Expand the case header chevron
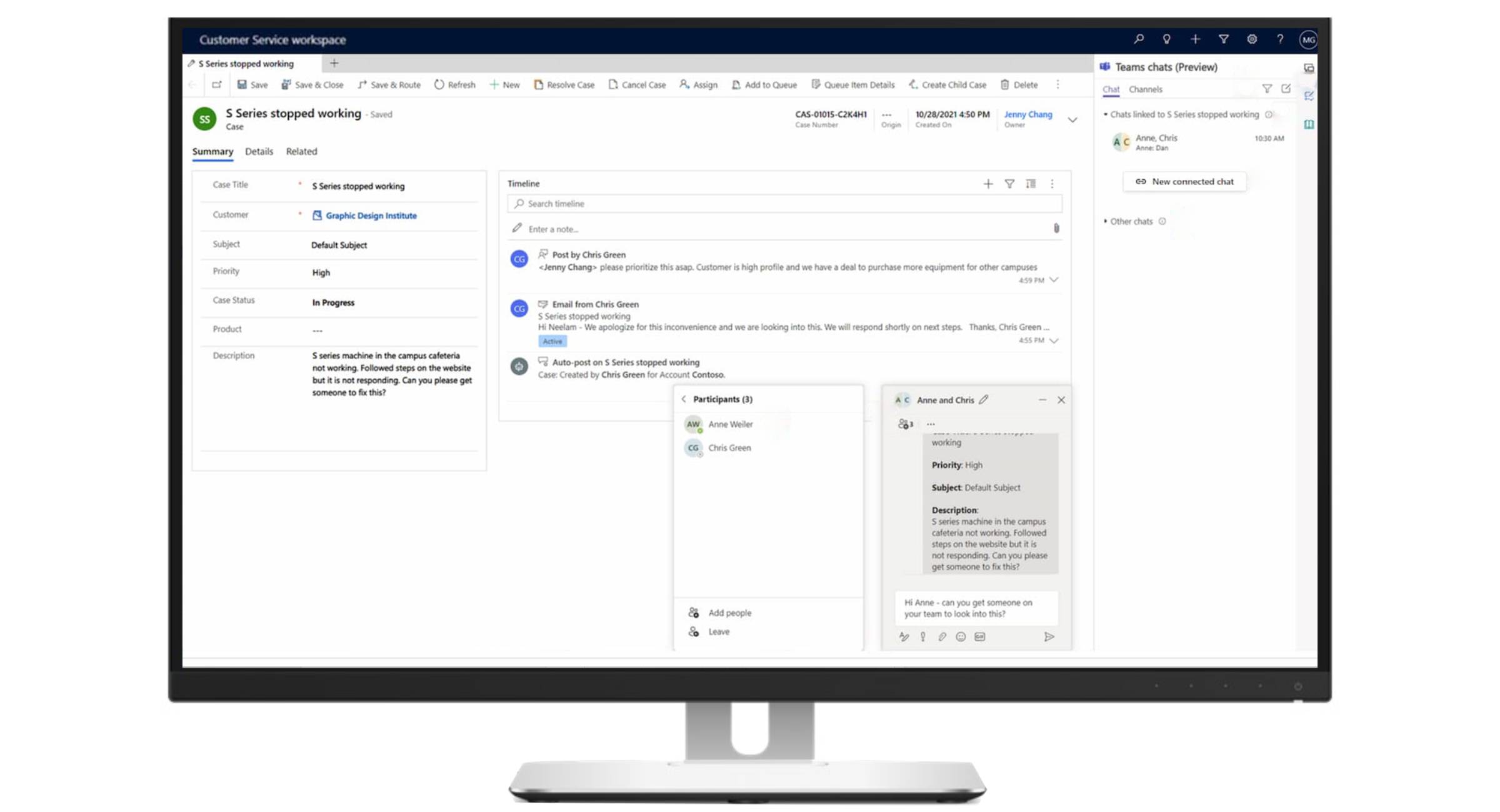This screenshot has height=812, width=1500. coord(1072,120)
